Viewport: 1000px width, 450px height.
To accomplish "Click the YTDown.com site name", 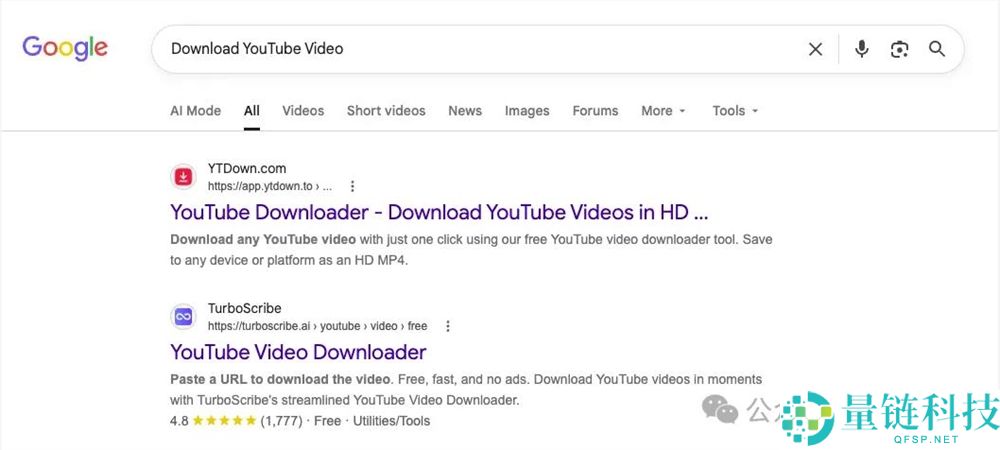I will (247, 168).
